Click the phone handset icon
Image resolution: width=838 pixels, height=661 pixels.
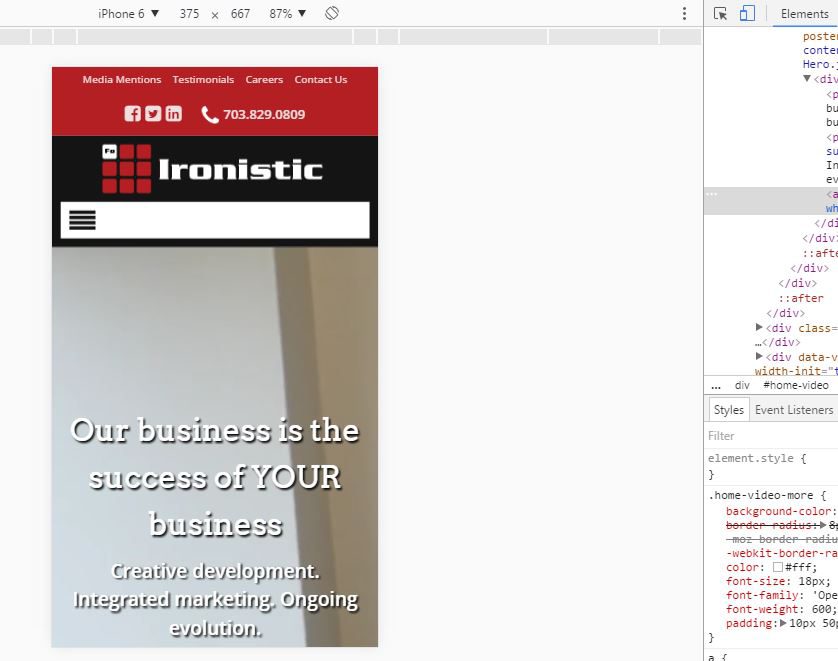[210, 114]
